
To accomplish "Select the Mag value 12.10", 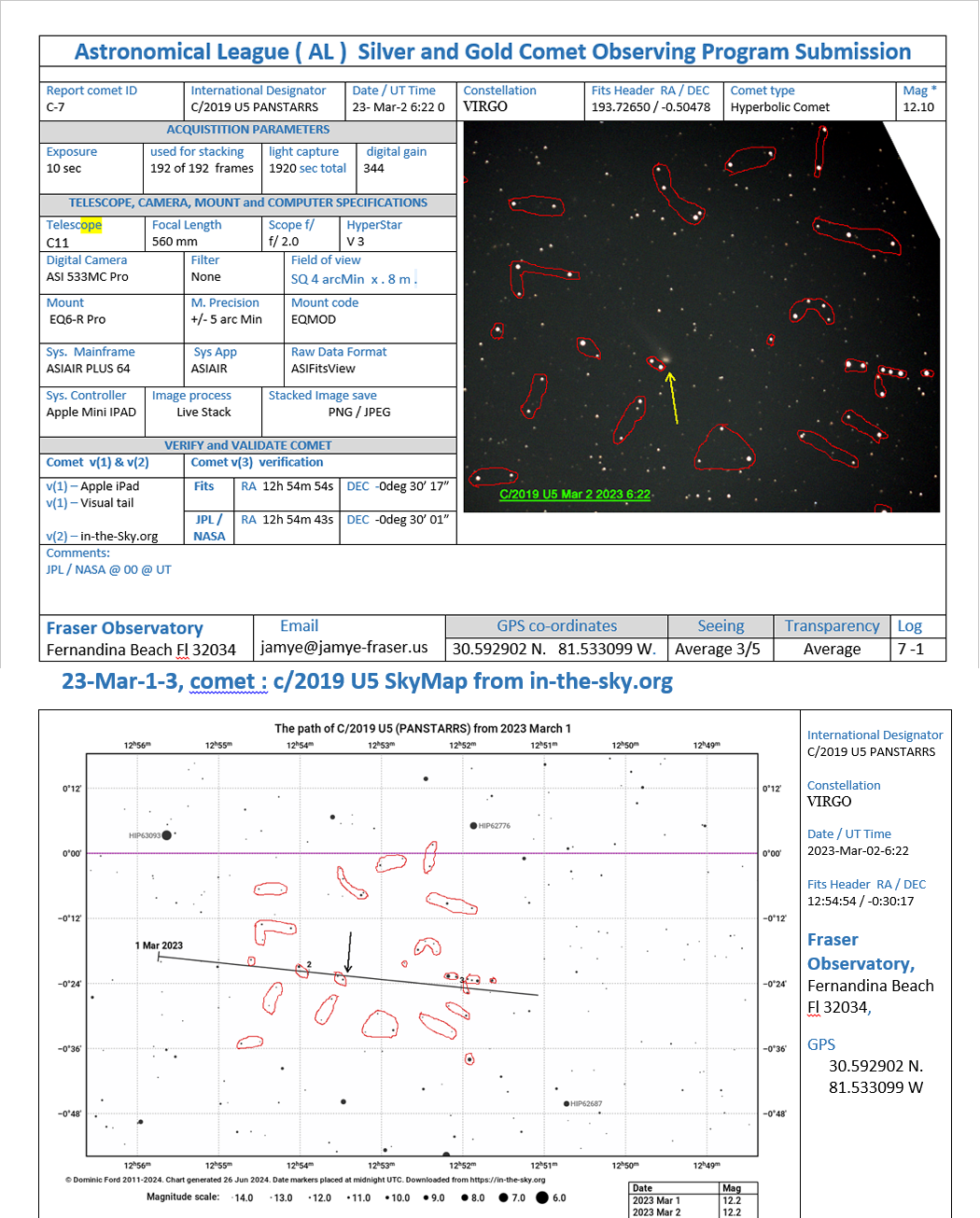I will pos(918,107).
